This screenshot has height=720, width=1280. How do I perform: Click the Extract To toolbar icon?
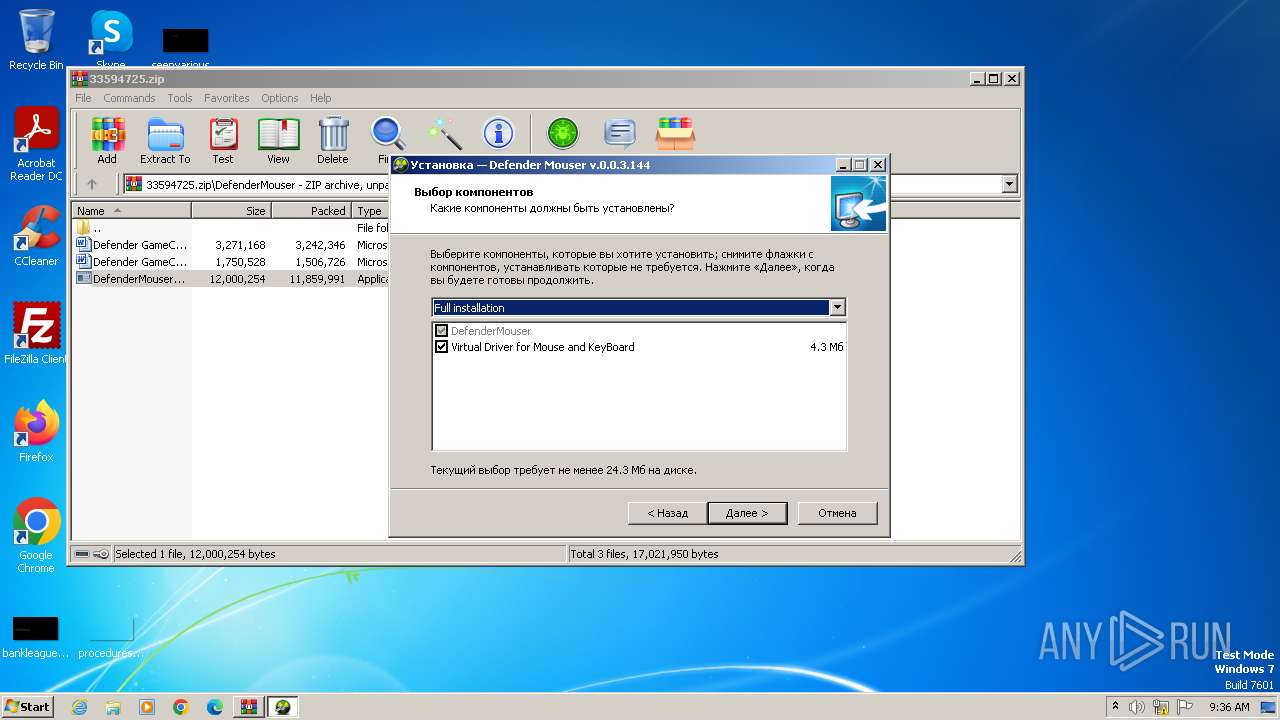pos(165,139)
